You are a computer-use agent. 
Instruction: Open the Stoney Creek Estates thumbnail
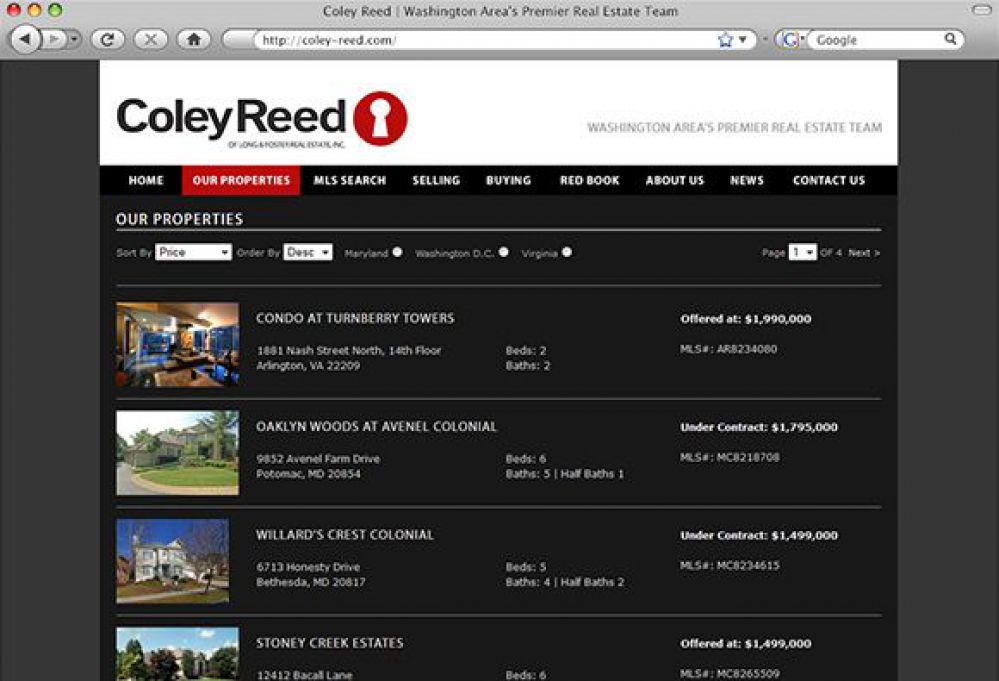[178, 654]
